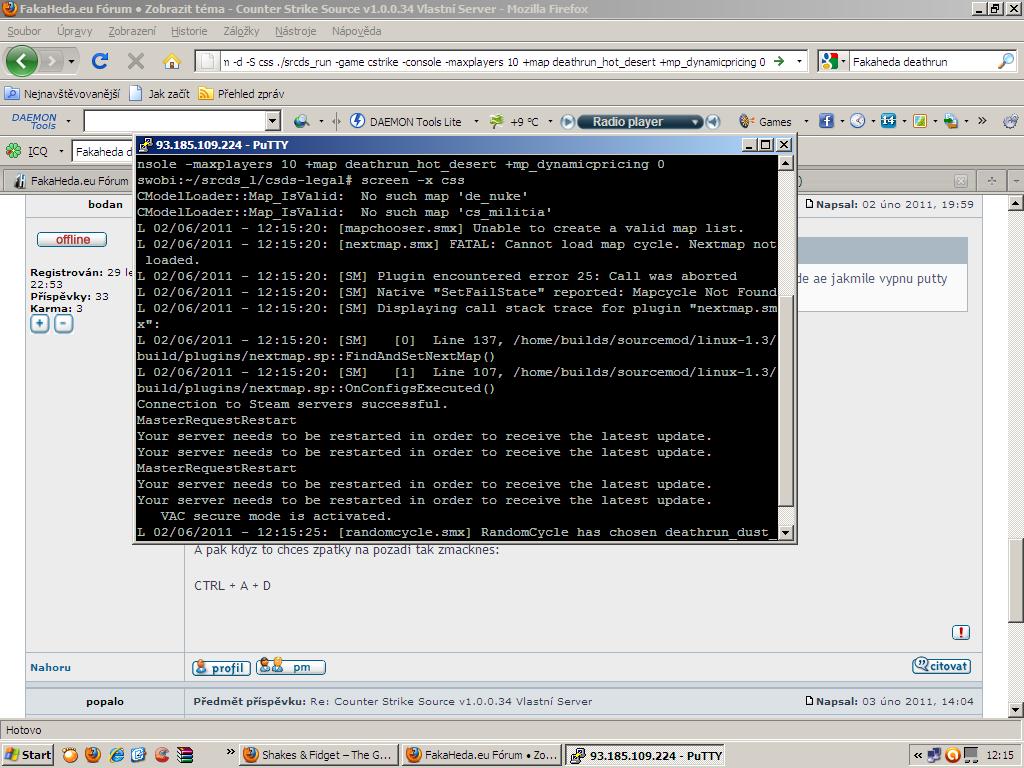Go back with the green back arrow
This screenshot has width=1024, height=768.
[x=22, y=61]
